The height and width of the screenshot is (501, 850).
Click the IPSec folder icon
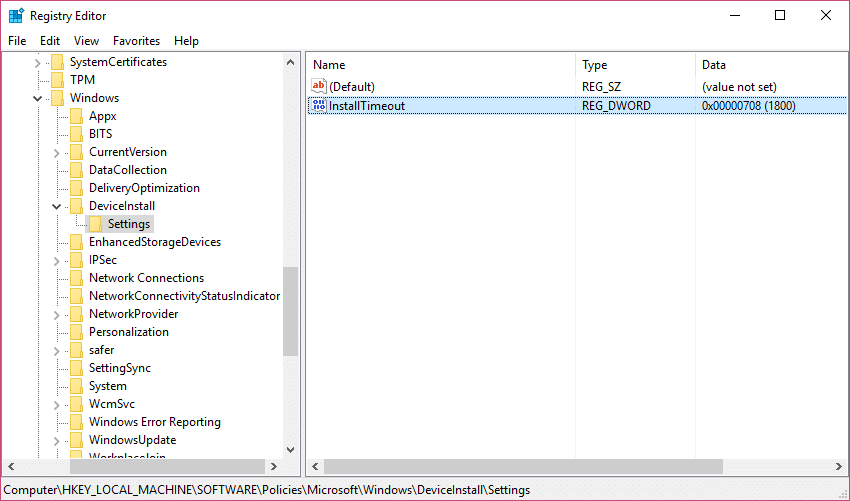[x=76, y=260]
